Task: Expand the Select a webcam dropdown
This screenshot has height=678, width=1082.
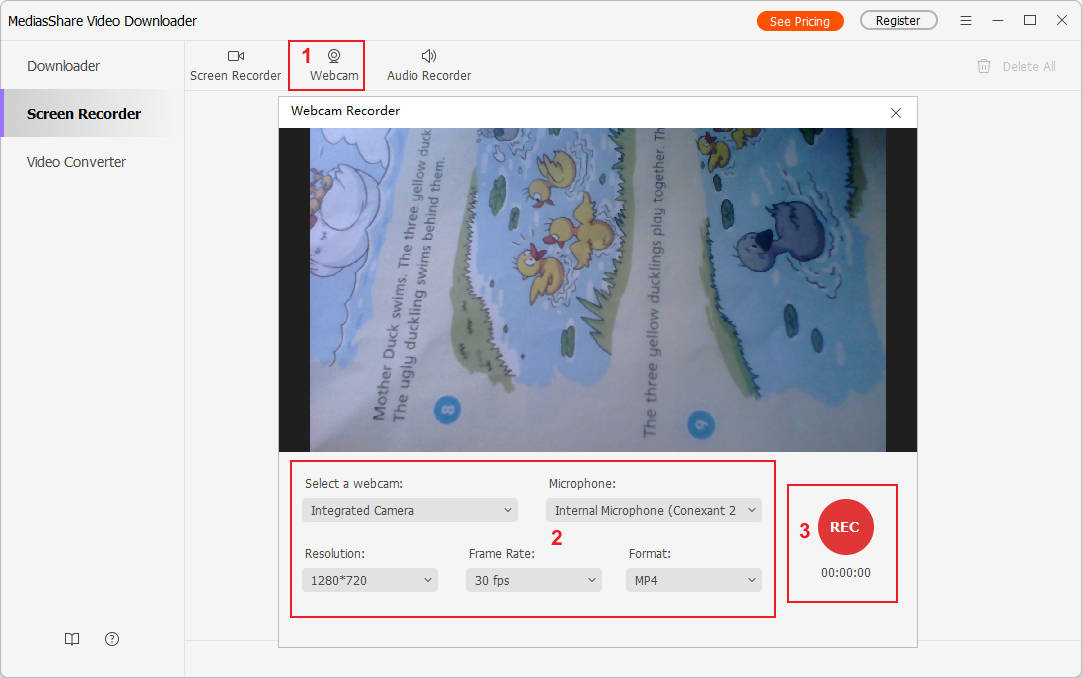Action: (x=410, y=510)
